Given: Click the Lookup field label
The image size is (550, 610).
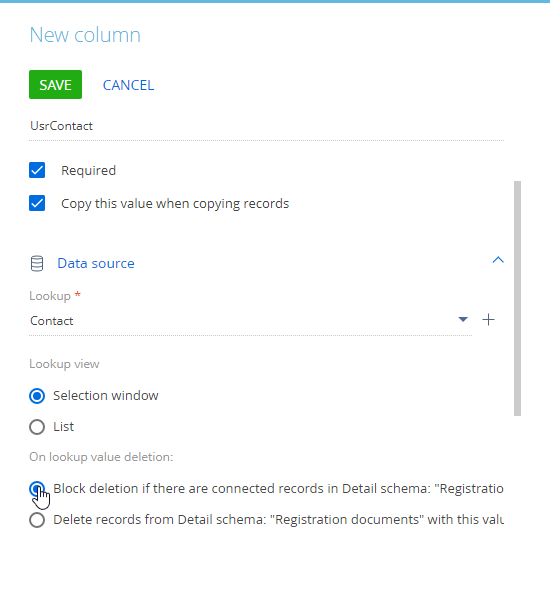Looking at the screenshot, I should coord(50,296).
